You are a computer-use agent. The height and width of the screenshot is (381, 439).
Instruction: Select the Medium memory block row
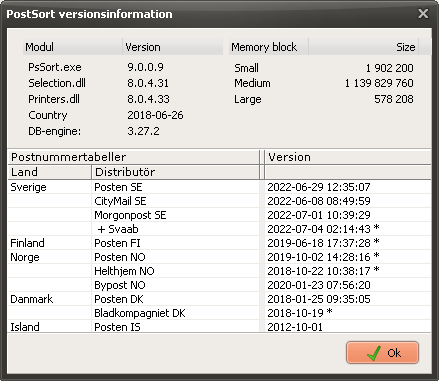(324, 83)
